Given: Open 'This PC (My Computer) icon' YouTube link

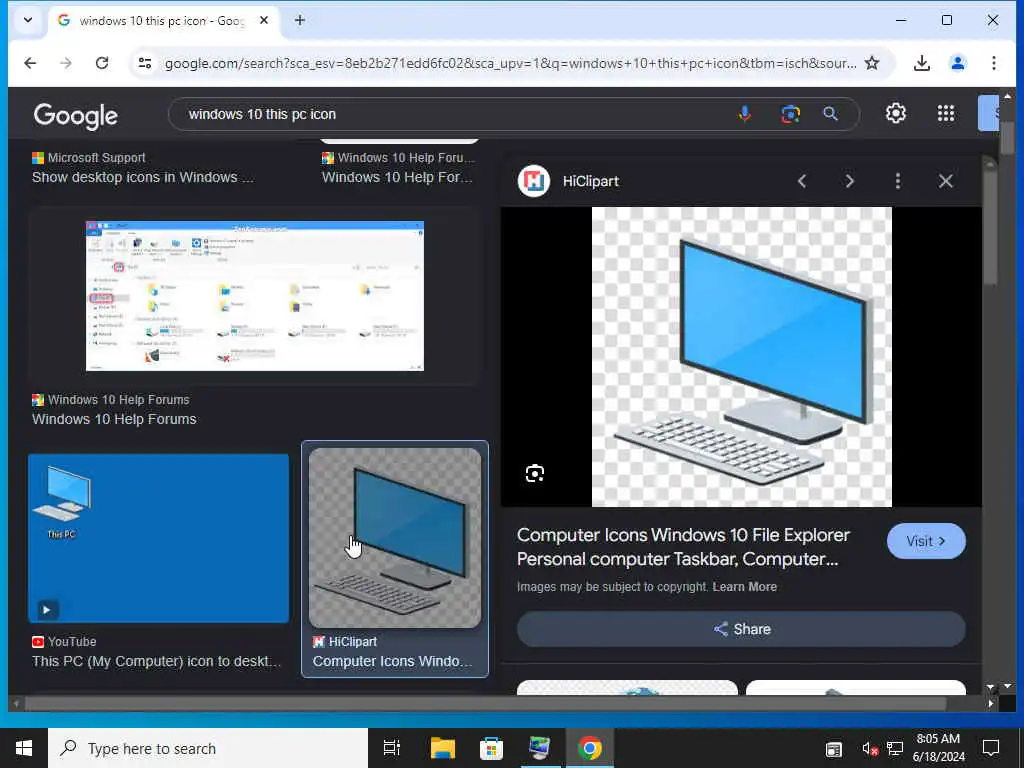Looking at the screenshot, I should (157, 661).
